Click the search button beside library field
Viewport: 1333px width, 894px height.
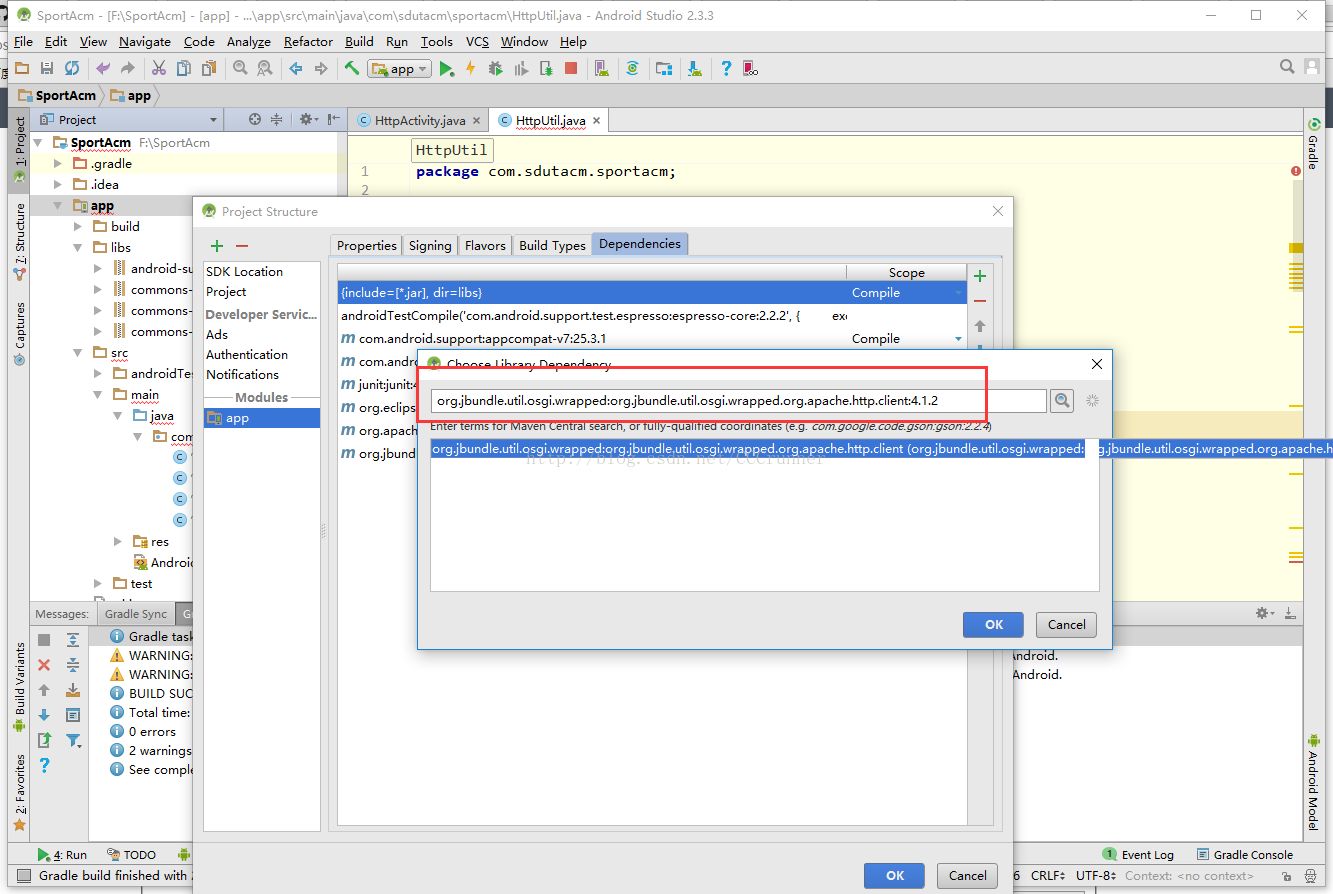click(x=1062, y=400)
